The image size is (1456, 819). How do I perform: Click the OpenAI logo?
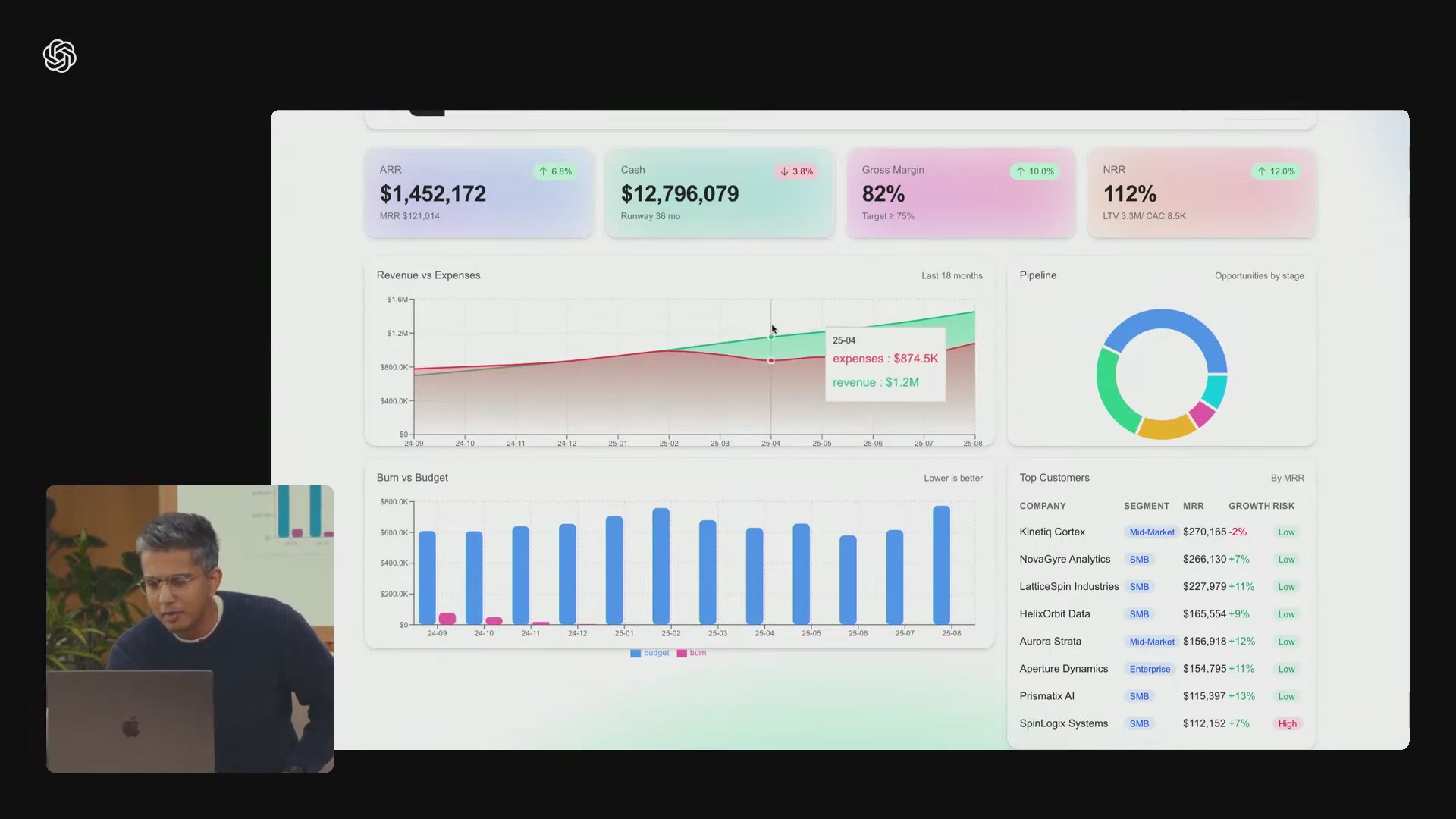pyautogui.click(x=59, y=57)
